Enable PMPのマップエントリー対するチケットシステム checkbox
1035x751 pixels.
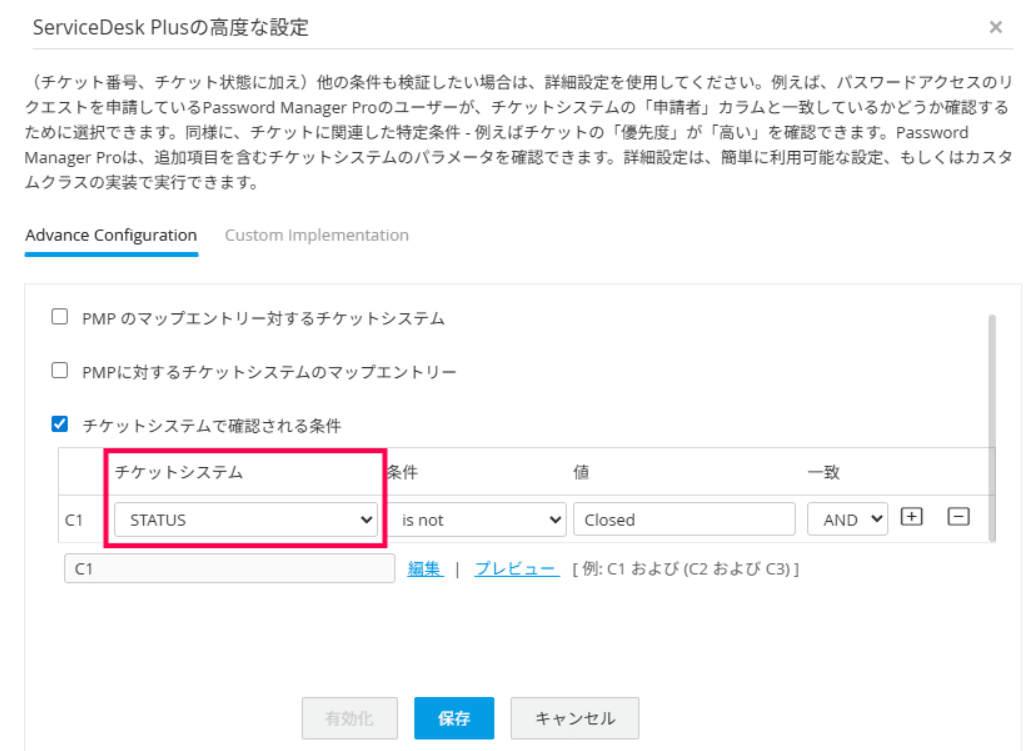click(x=60, y=318)
